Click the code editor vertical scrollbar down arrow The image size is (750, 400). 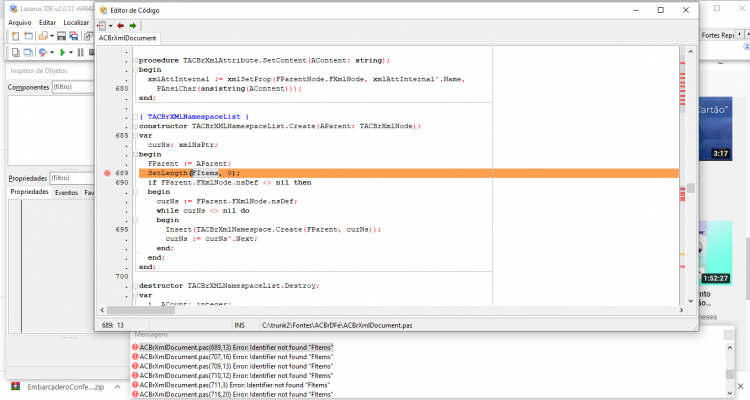691,301
